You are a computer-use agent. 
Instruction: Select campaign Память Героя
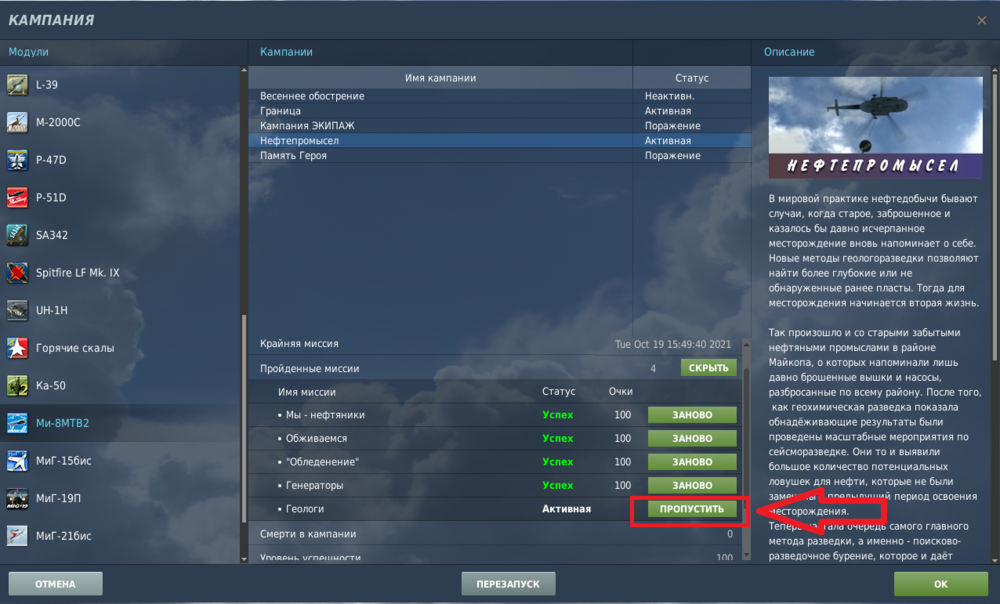(499, 156)
